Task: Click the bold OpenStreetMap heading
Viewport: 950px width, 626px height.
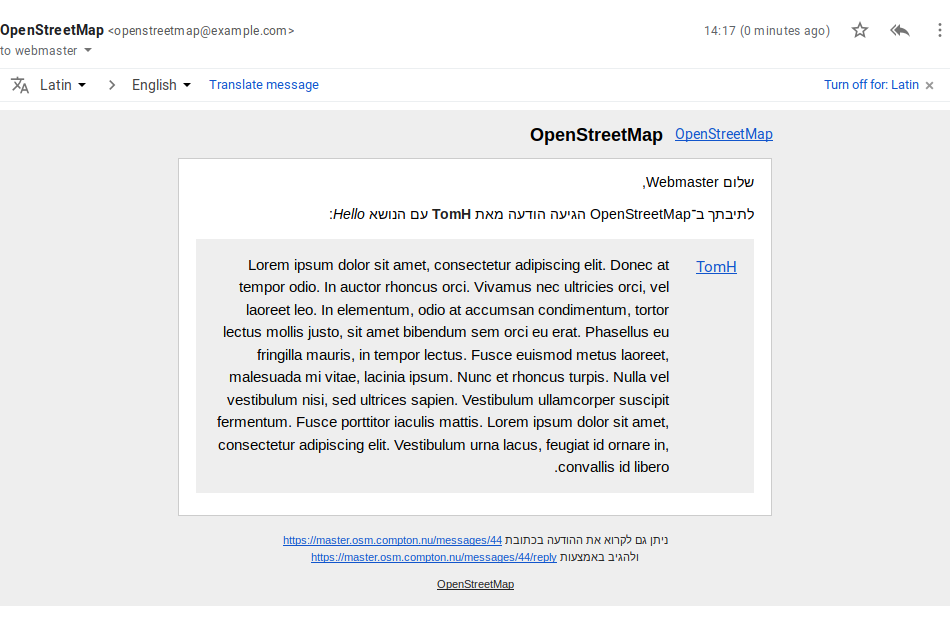Action: pyautogui.click(x=596, y=135)
